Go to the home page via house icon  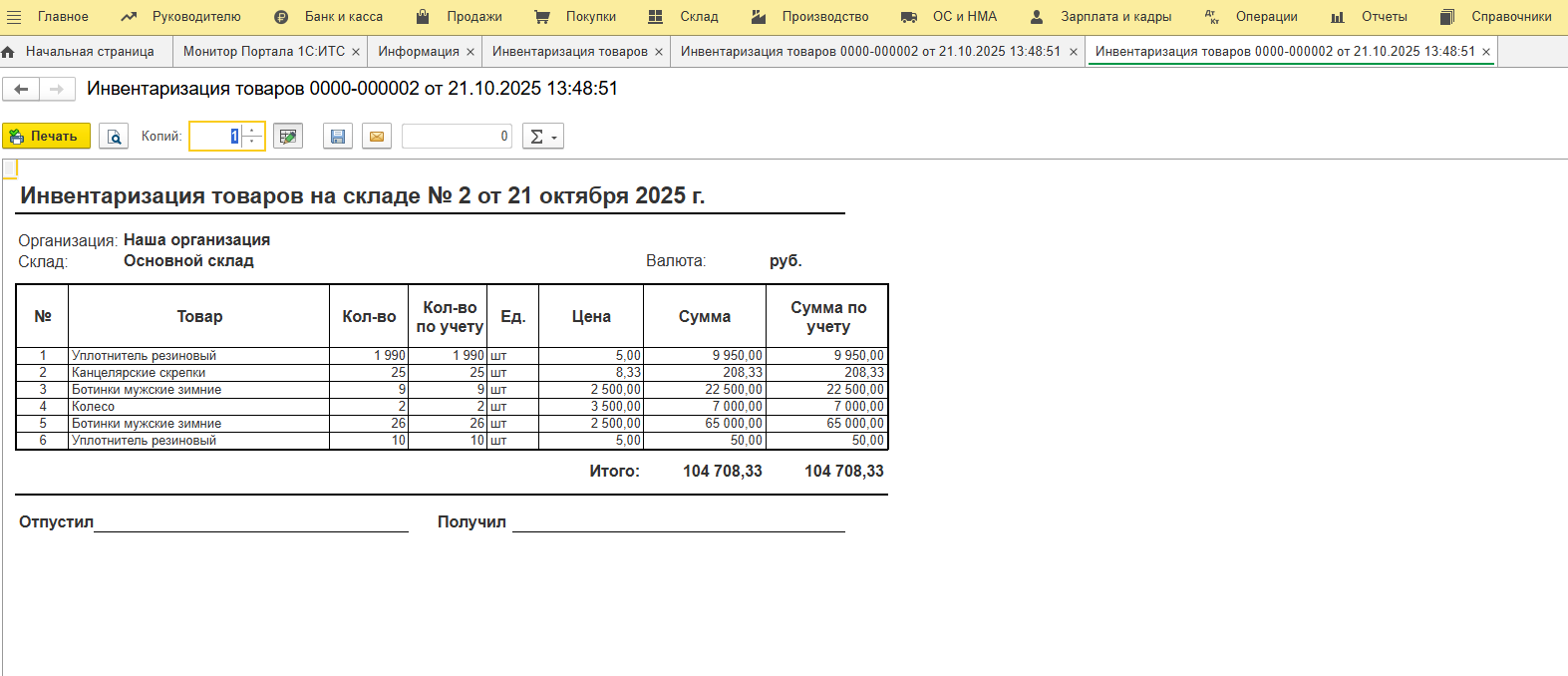click(x=9, y=52)
